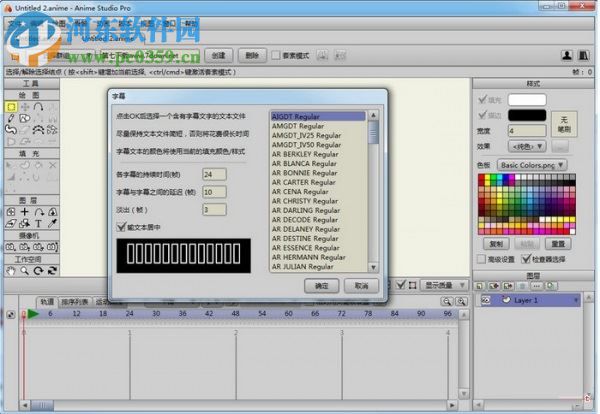Toggle the center text checkbox in subtitle dialog

point(121,227)
